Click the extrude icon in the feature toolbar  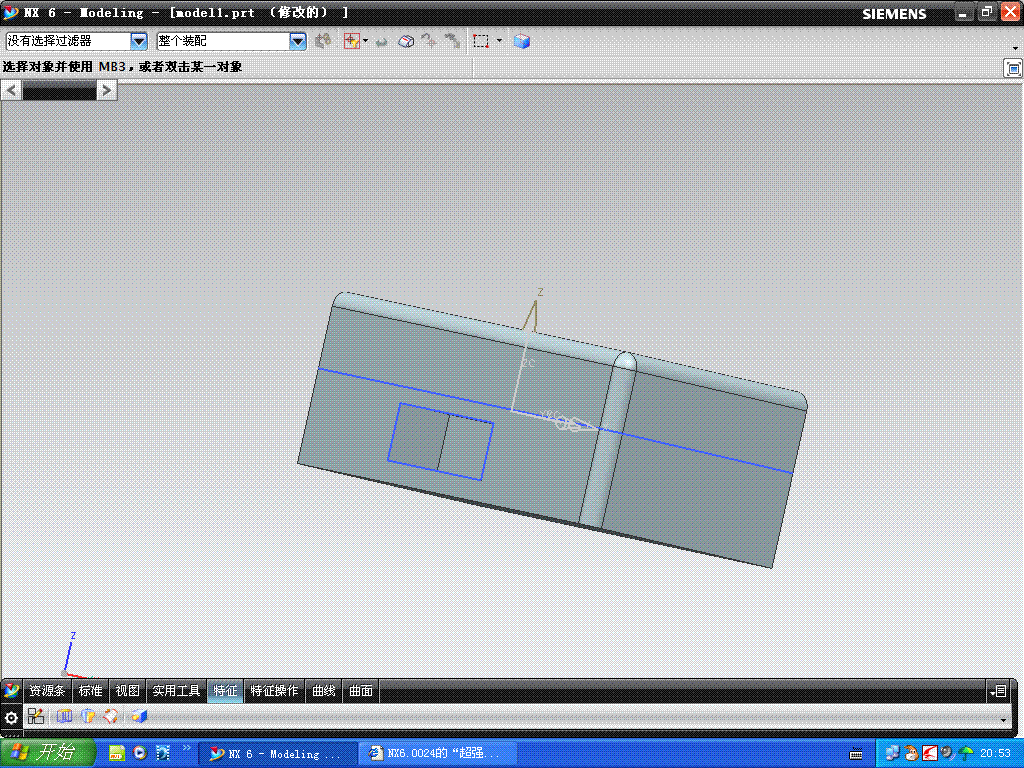pos(64,716)
